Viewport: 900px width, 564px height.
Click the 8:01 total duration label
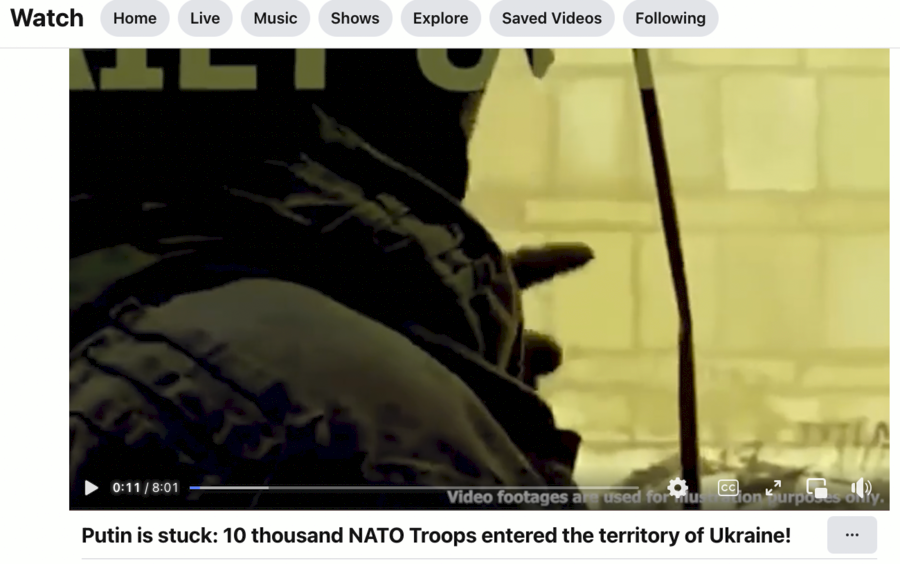click(165, 488)
